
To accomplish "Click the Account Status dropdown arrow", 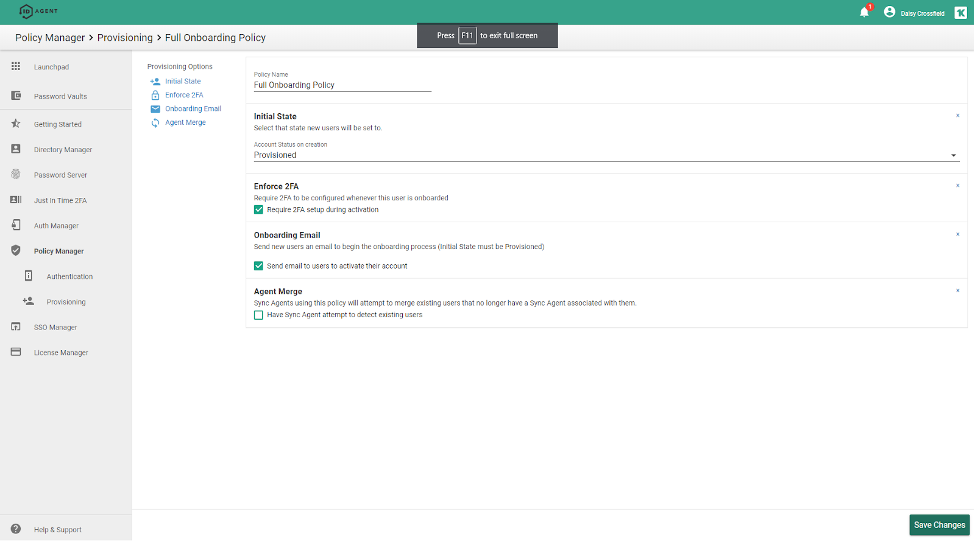I will point(954,155).
